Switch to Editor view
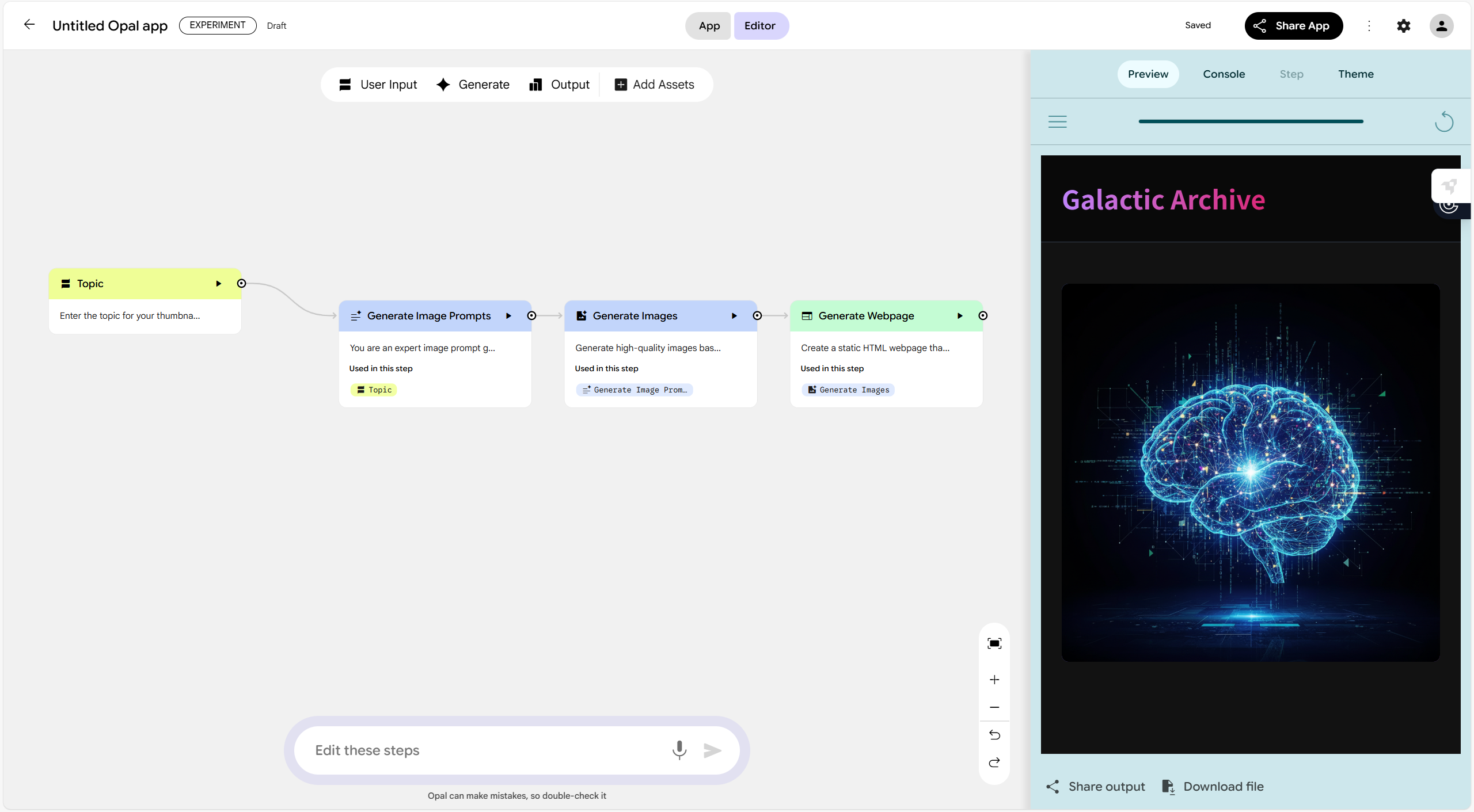This screenshot has width=1474, height=812. click(x=759, y=26)
